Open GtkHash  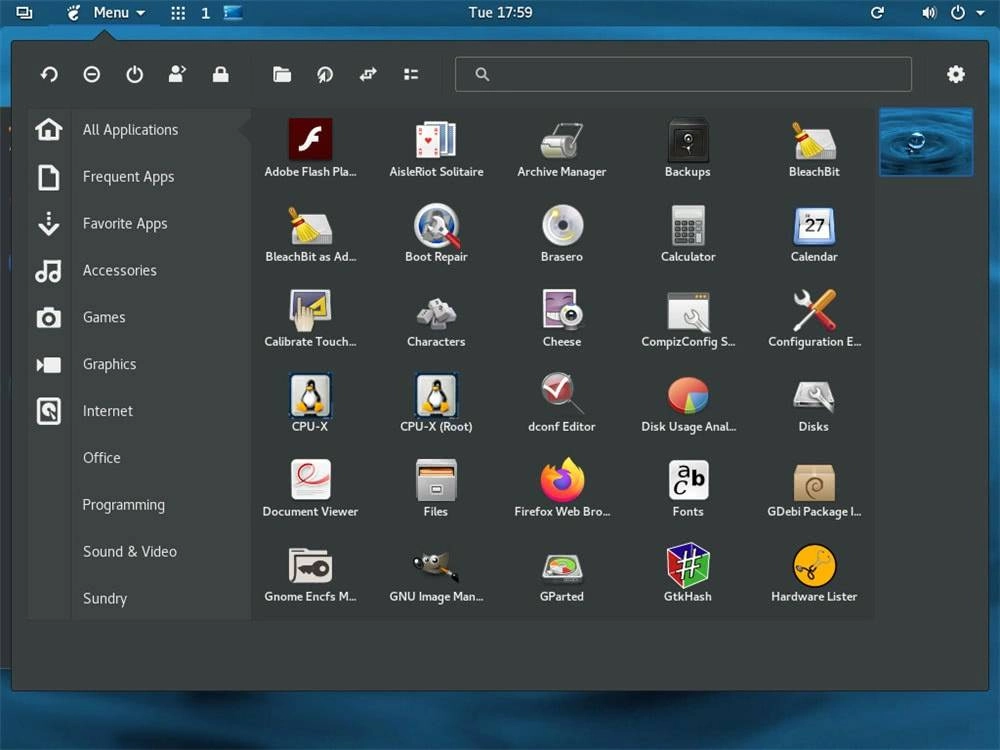click(x=688, y=573)
